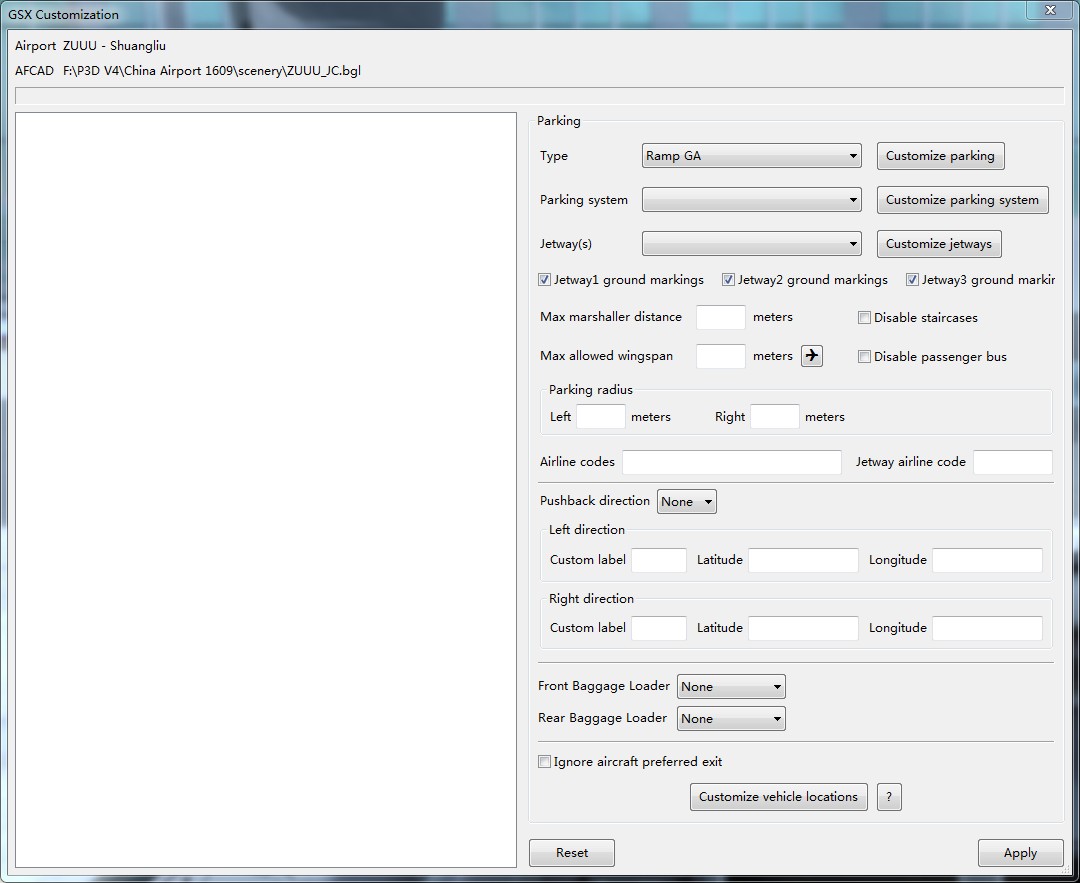1080x883 pixels.
Task: Click the question mark help button
Action: pyautogui.click(x=889, y=797)
